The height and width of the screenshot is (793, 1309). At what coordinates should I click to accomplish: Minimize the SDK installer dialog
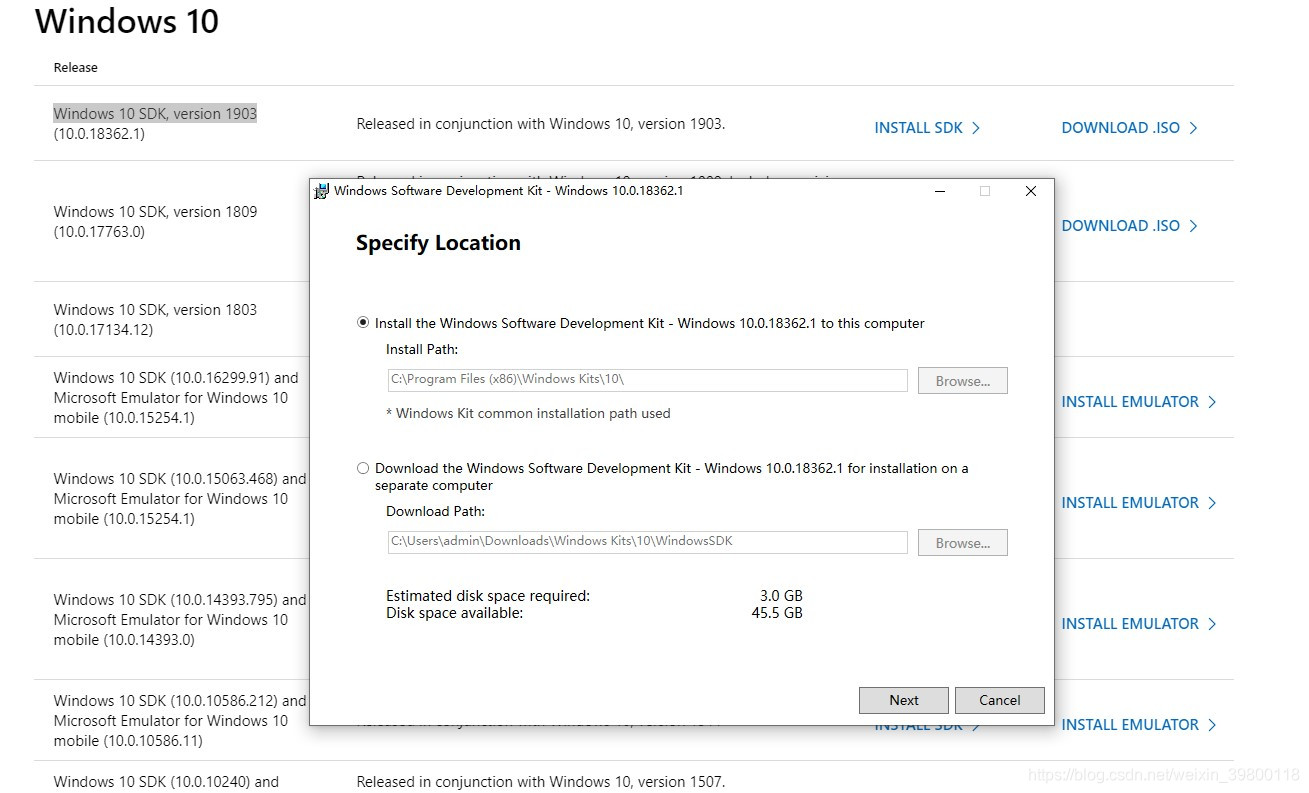click(x=940, y=191)
